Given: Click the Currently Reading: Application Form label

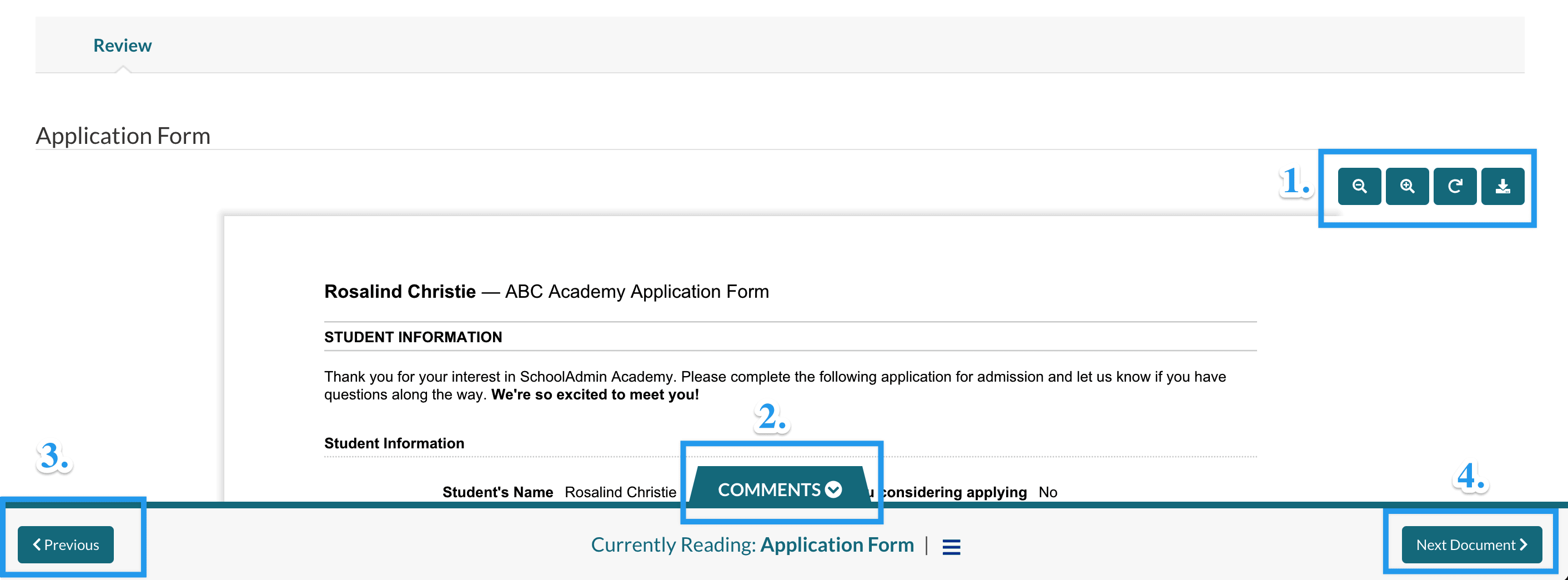Looking at the screenshot, I should coord(752,544).
